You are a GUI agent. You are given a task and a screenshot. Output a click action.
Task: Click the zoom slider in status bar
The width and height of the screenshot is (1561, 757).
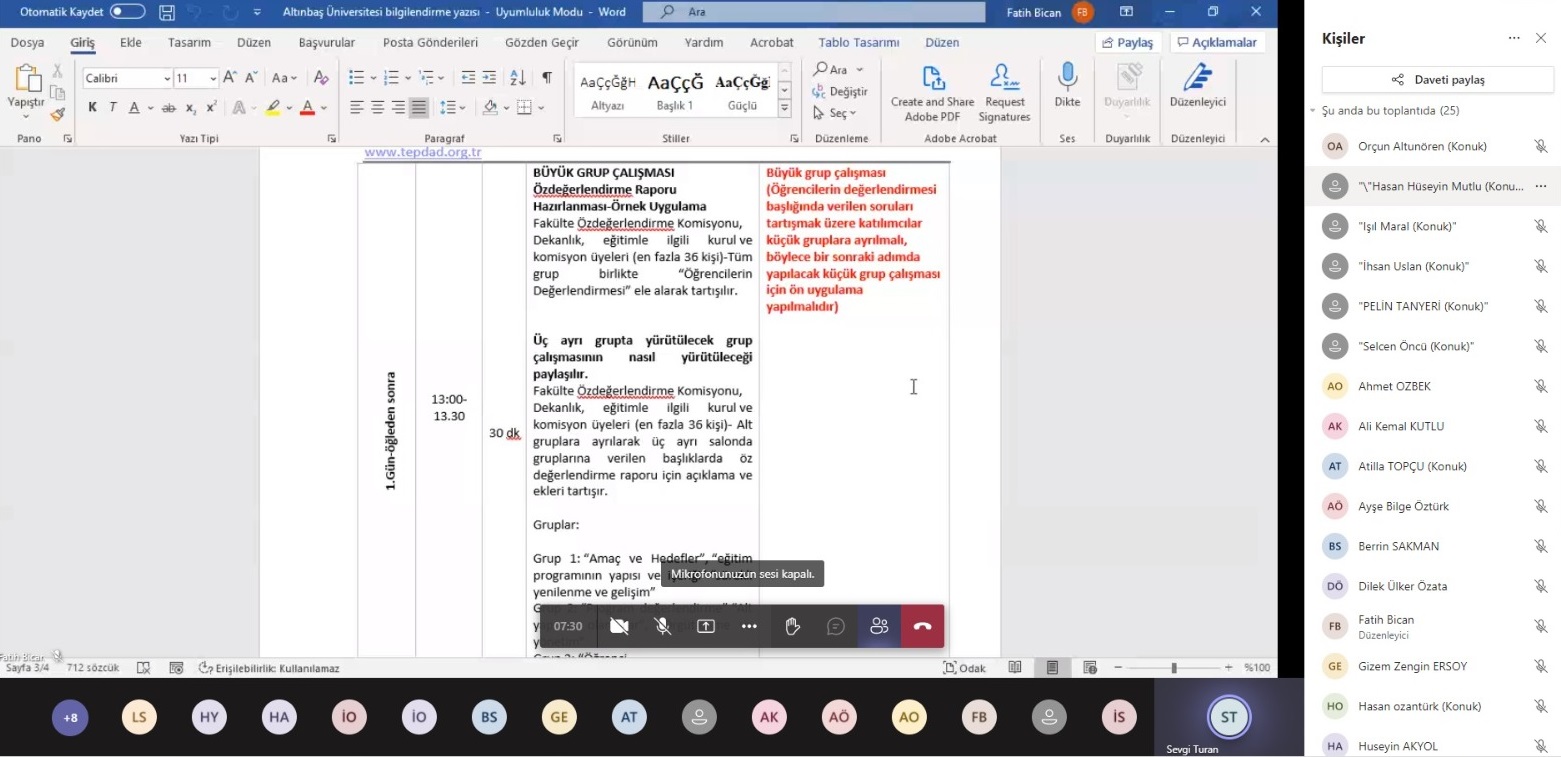tap(1173, 667)
